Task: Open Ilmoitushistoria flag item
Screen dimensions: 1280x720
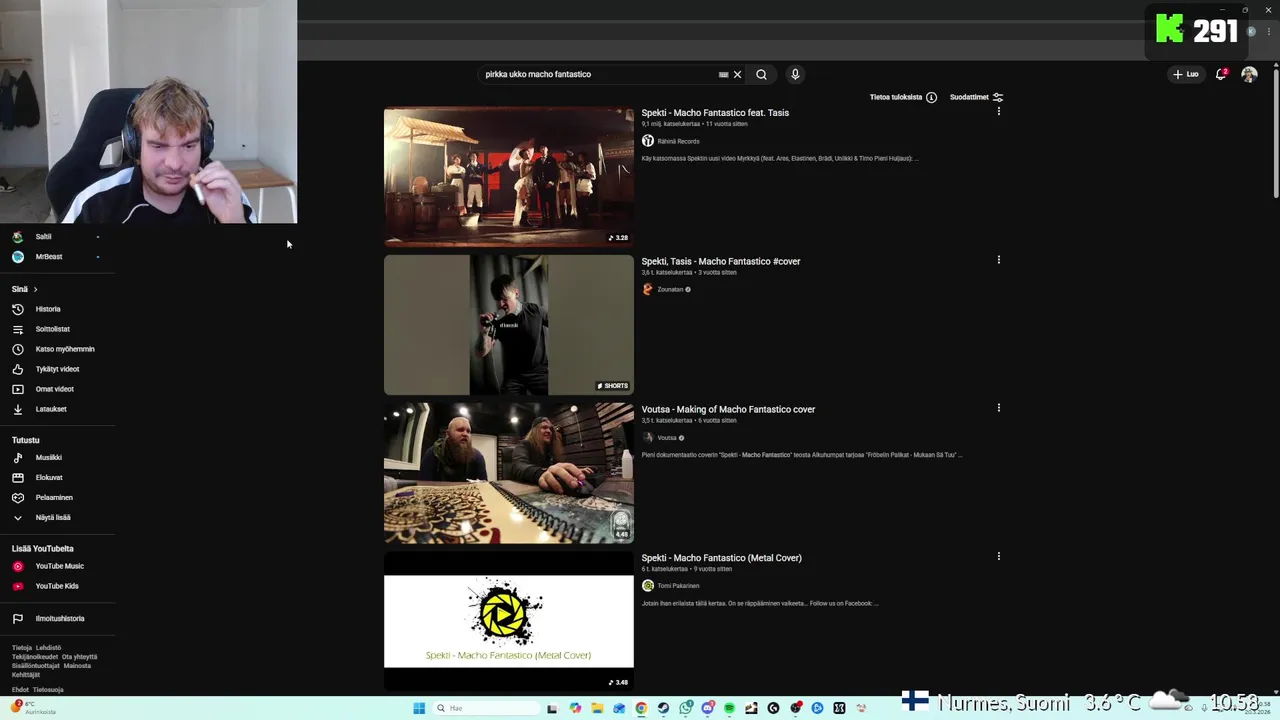Action: (x=59, y=618)
